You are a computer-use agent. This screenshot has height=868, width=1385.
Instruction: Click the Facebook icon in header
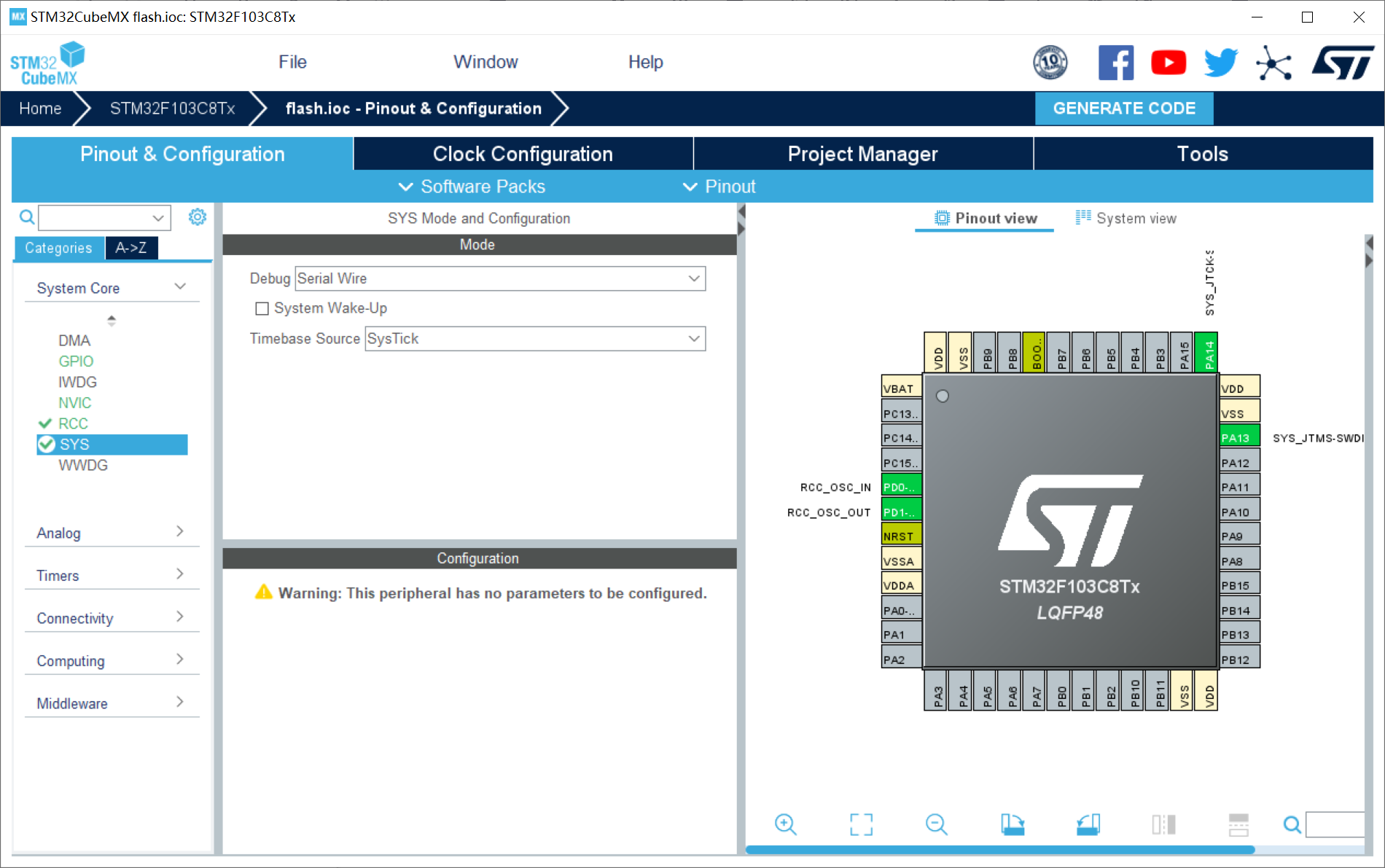point(1116,63)
